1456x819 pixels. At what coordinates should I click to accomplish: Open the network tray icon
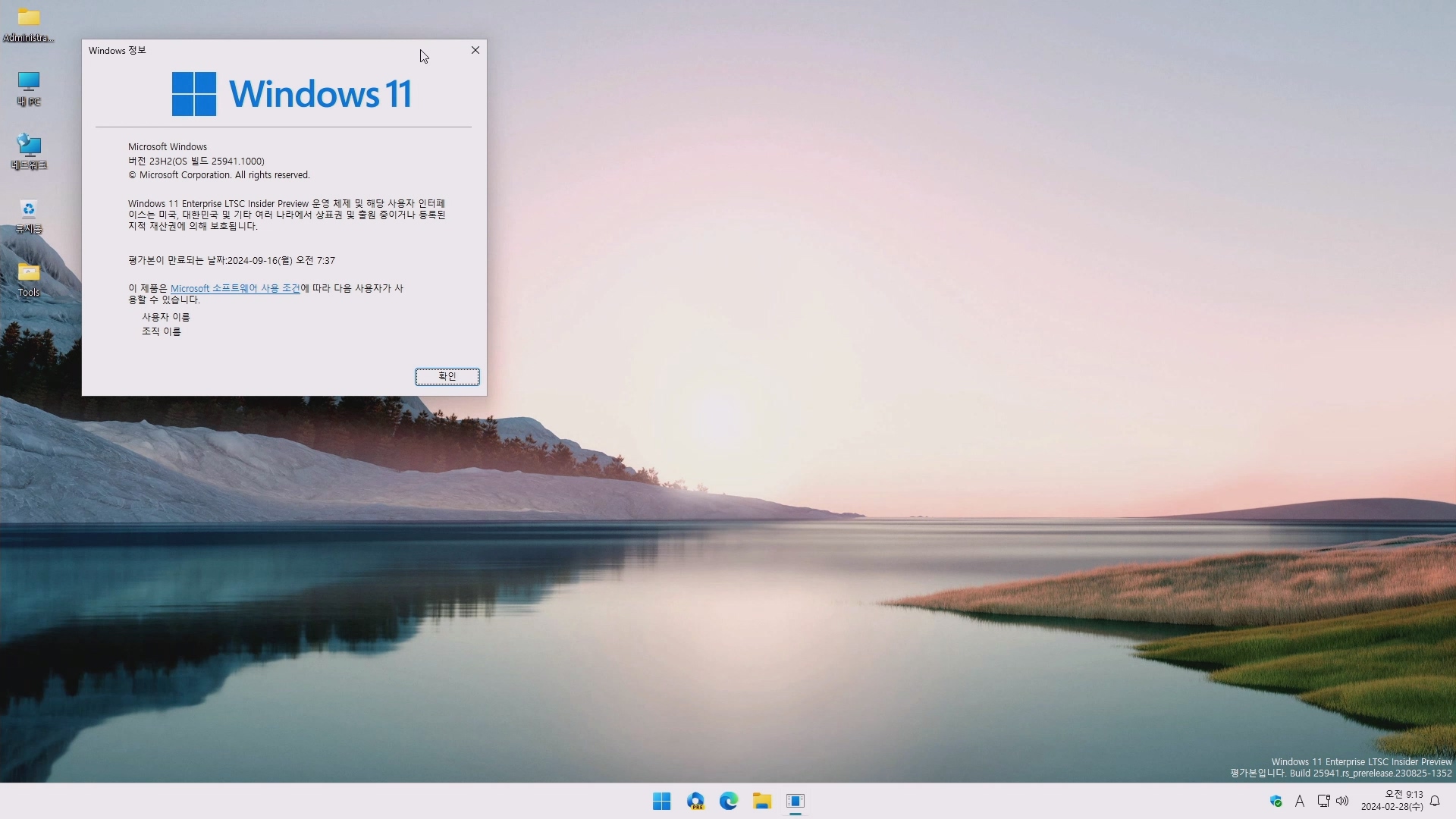(1323, 801)
